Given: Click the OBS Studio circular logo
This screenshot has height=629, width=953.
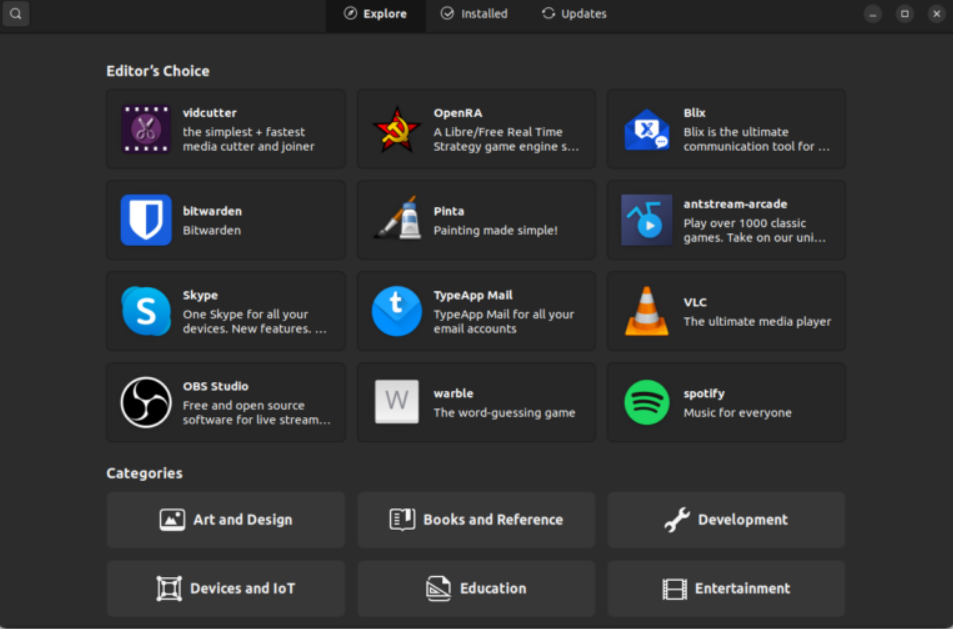Looking at the screenshot, I should coord(146,402).
